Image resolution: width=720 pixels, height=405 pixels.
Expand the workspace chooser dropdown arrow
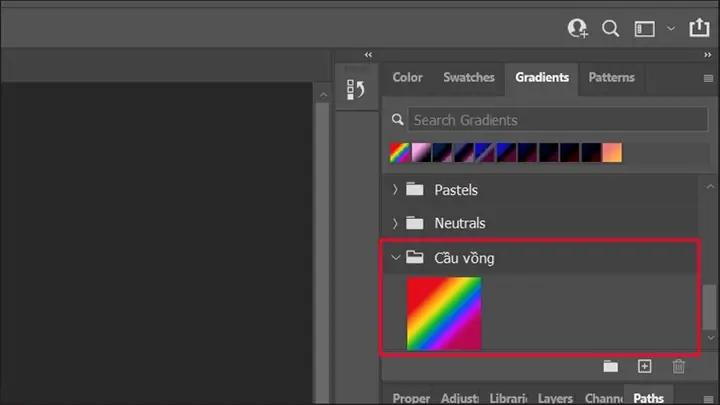click(671, 28)
